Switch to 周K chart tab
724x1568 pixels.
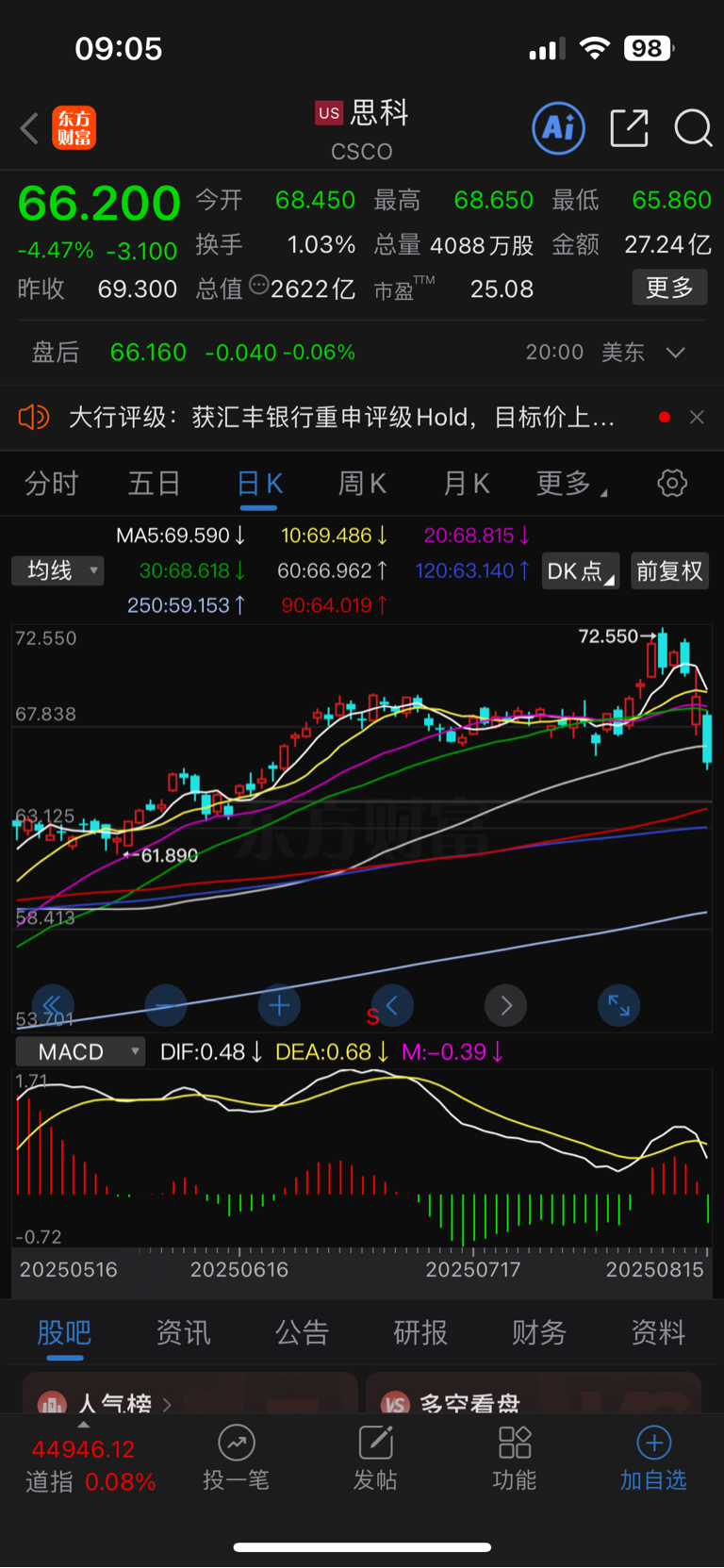(x=363, y=484)
